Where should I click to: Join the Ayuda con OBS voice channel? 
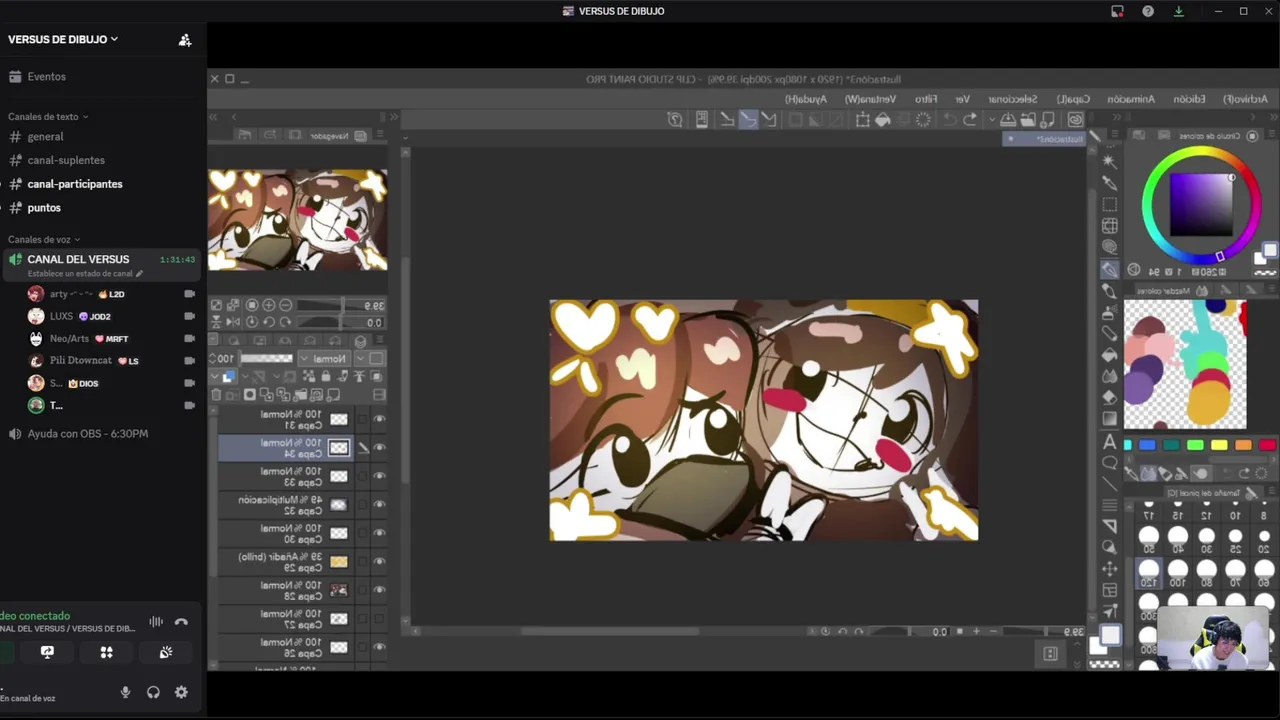(x=87, y=434)
